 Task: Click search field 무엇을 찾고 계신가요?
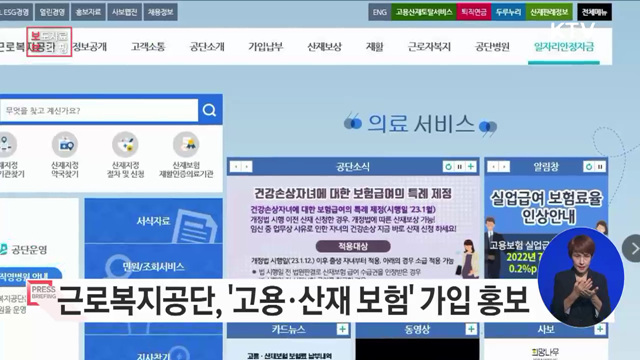(99, 110)
